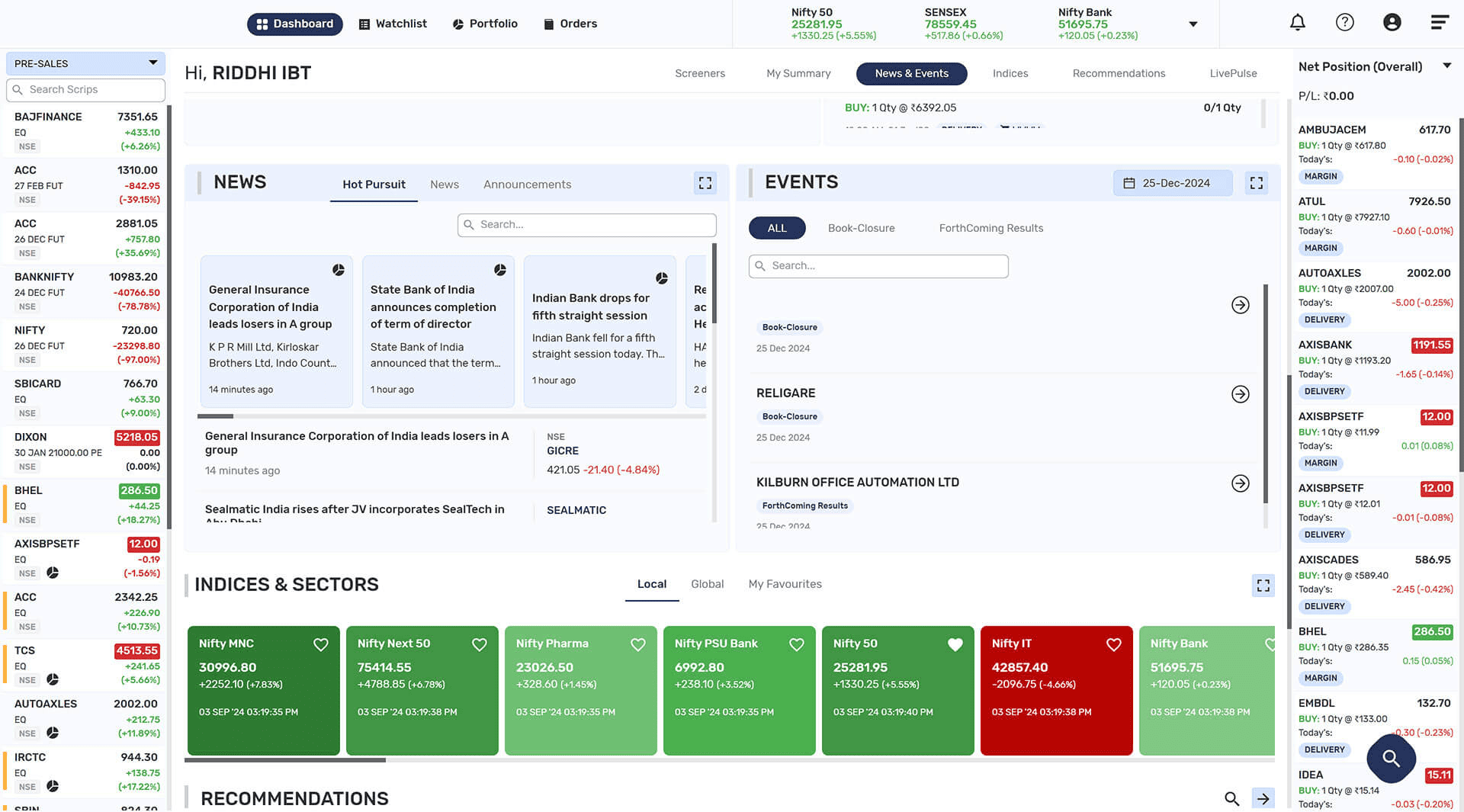
Task: Select the Hot Pursuit news tab
Action: [x=374, y=185]
